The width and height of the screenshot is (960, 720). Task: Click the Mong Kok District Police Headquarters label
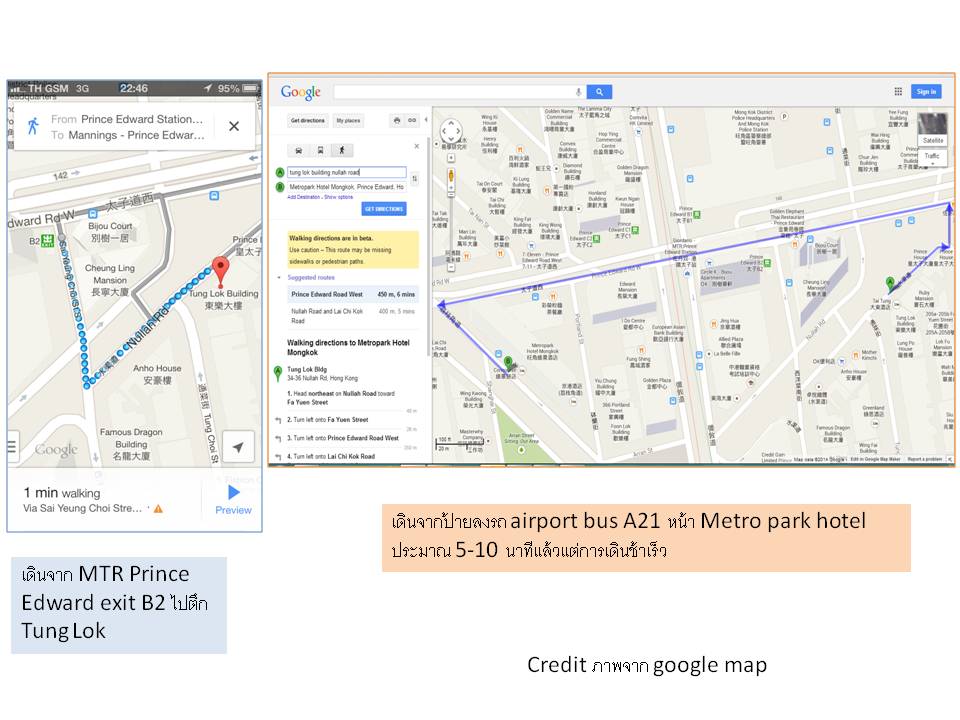click(752, 127)
